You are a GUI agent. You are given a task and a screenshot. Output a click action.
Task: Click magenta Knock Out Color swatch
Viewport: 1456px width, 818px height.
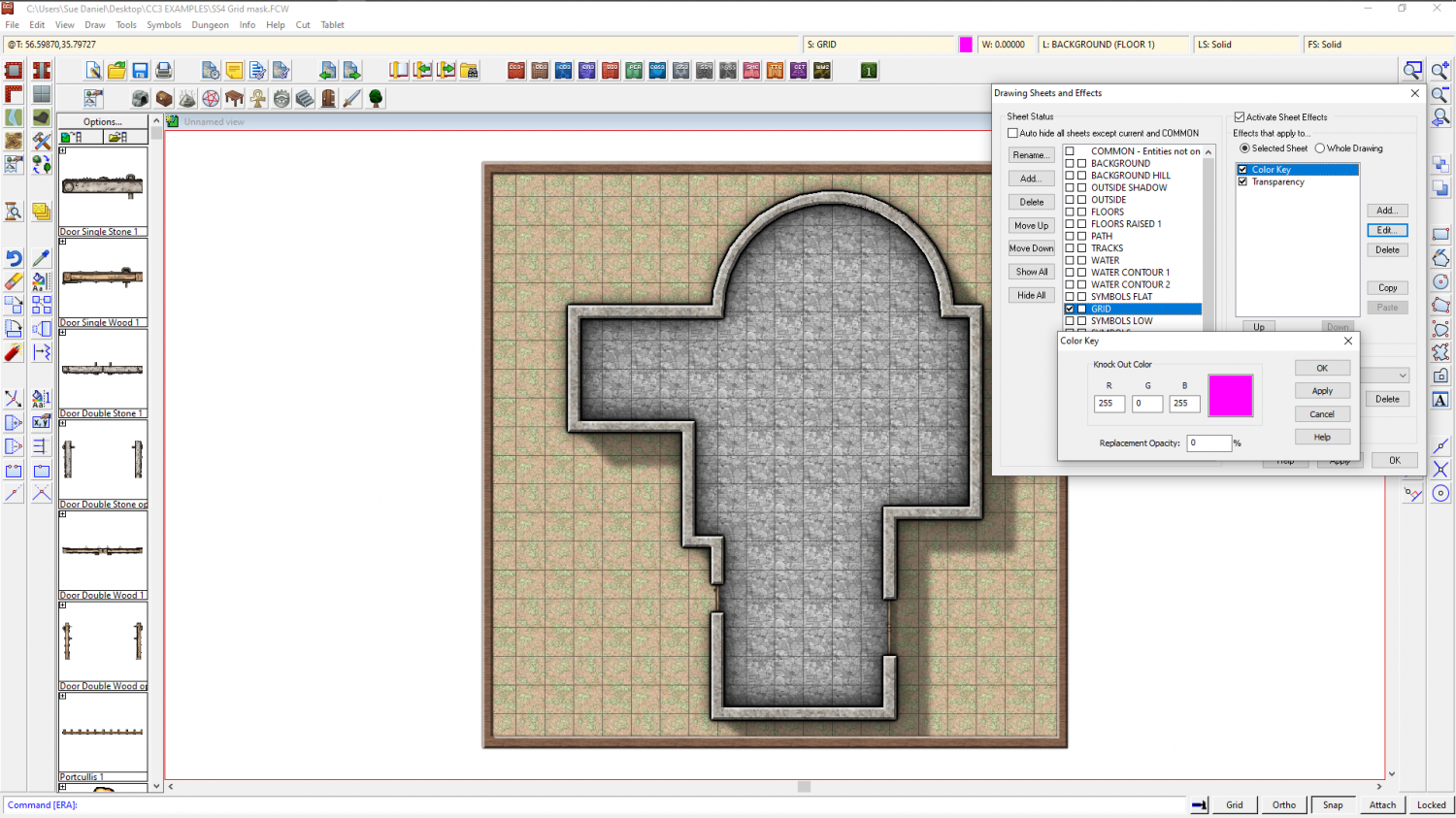1230,396
